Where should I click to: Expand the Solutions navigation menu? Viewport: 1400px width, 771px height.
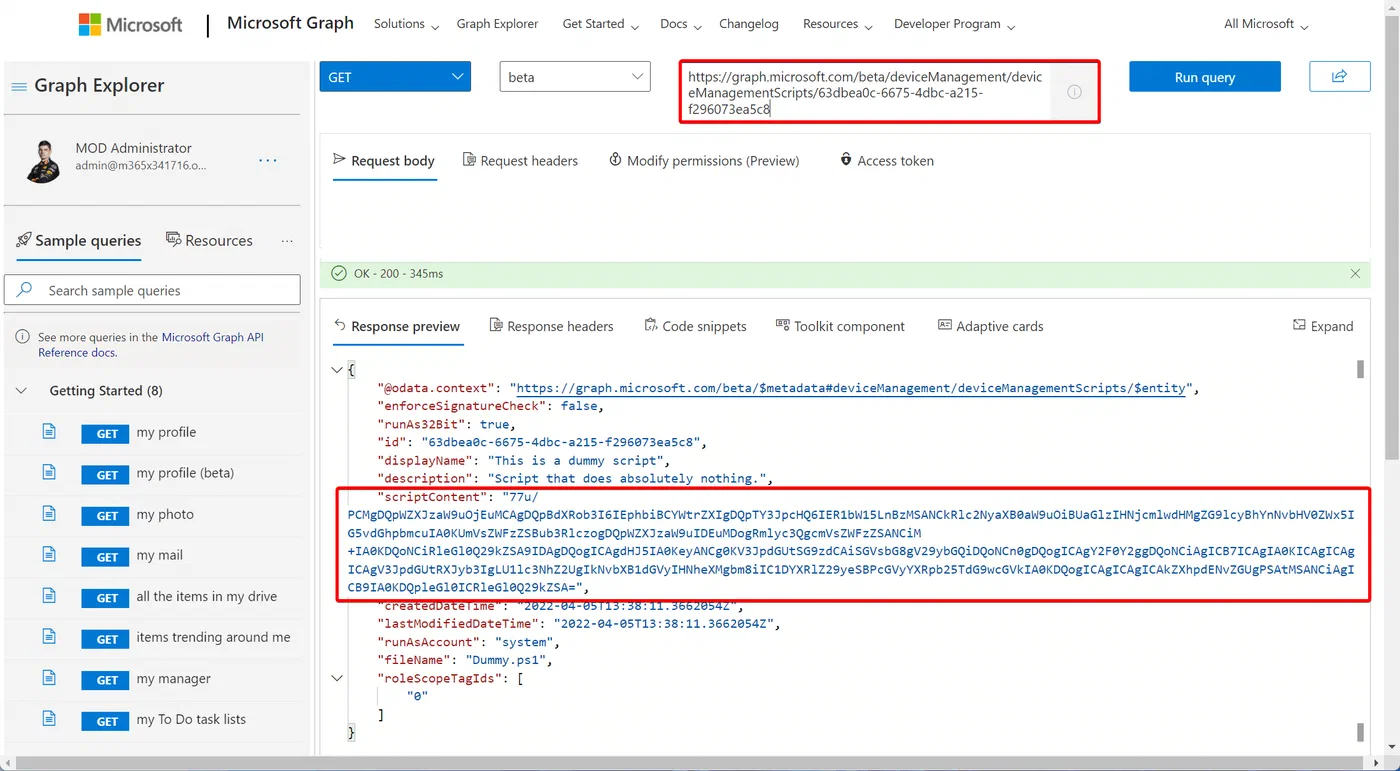click(x=406, y=24)
